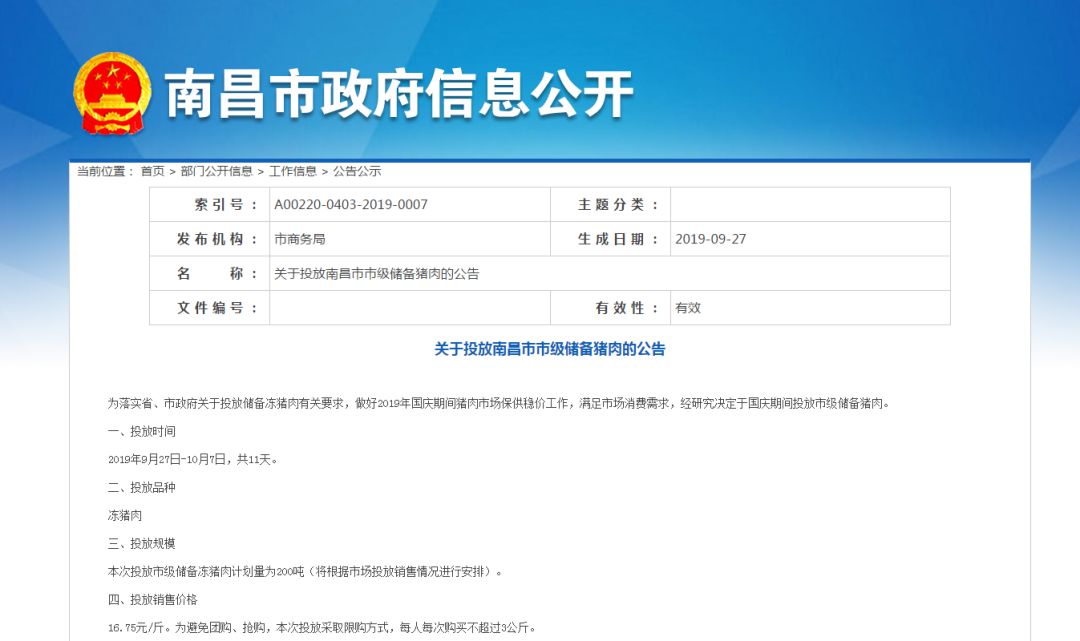1080x641 pixels.
Task: Click the 索引号 label cell
Action: click(209, 204)
